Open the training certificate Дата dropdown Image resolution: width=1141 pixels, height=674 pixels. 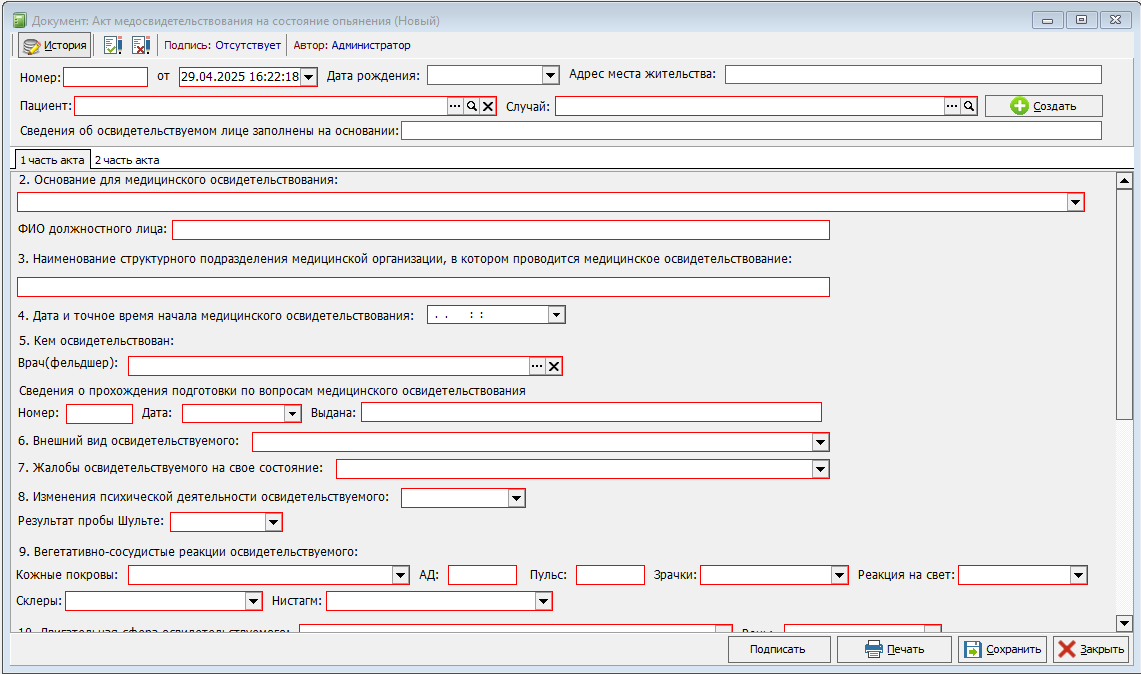click(x=293, y=413)
